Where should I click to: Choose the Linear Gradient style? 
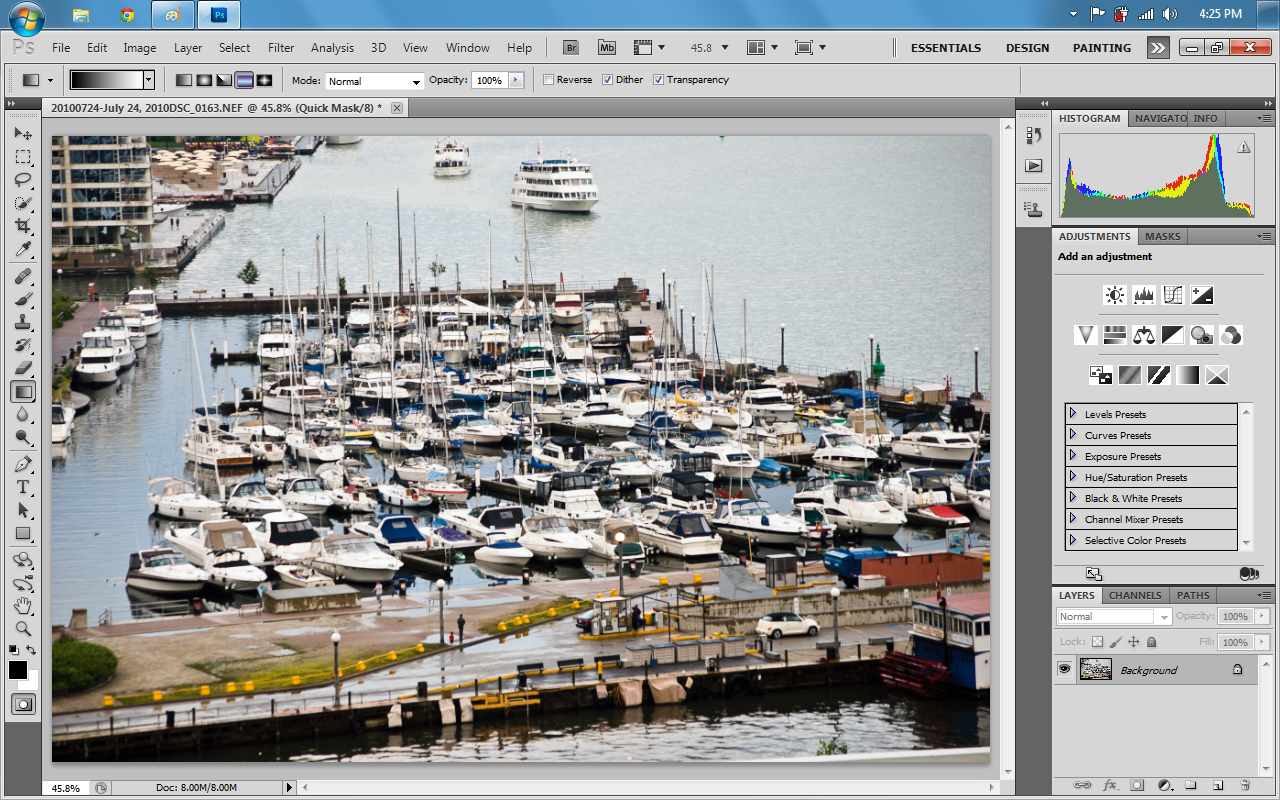tap(183, 80)
